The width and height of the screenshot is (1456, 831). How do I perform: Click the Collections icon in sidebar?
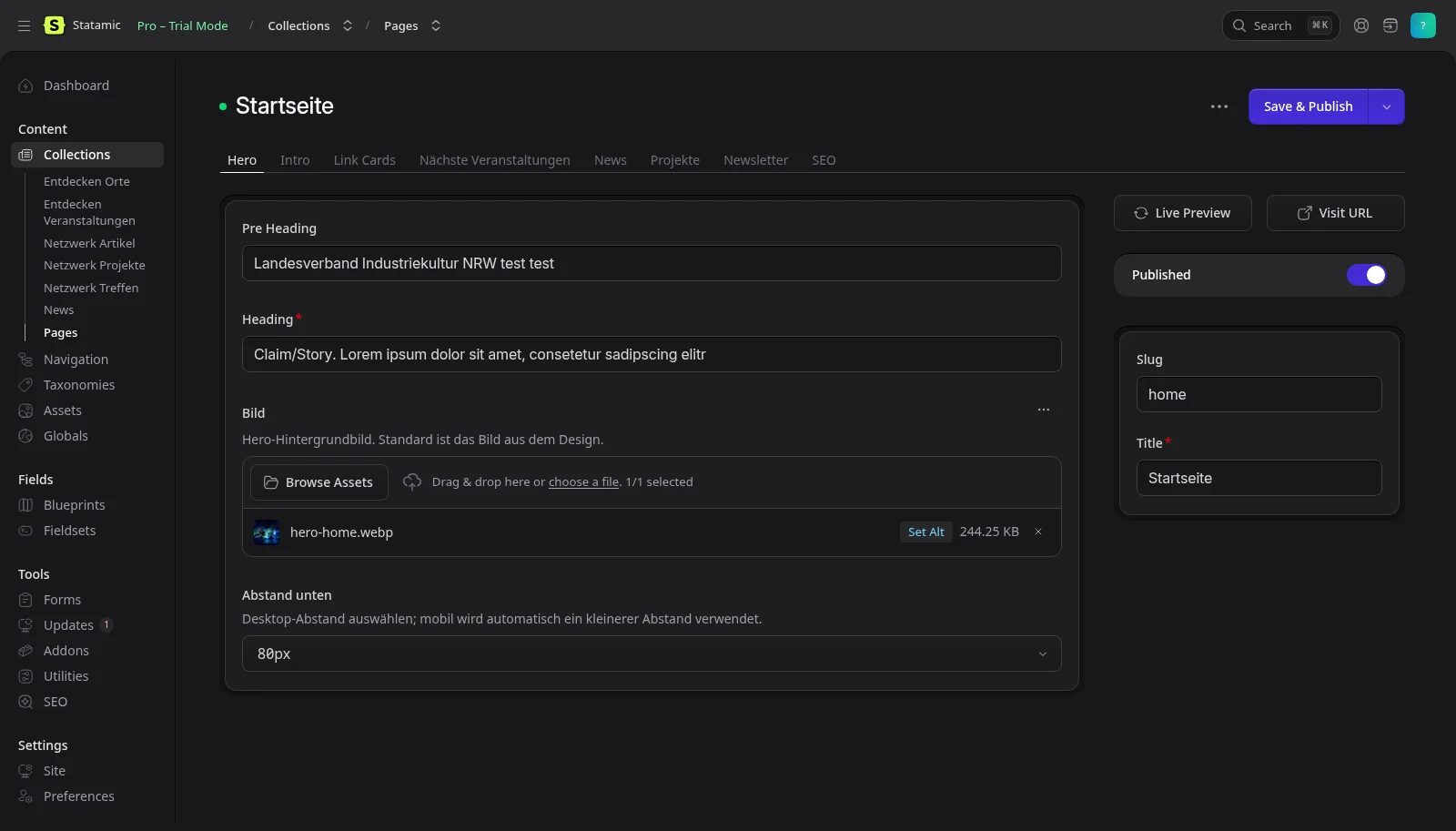point(25,155)
